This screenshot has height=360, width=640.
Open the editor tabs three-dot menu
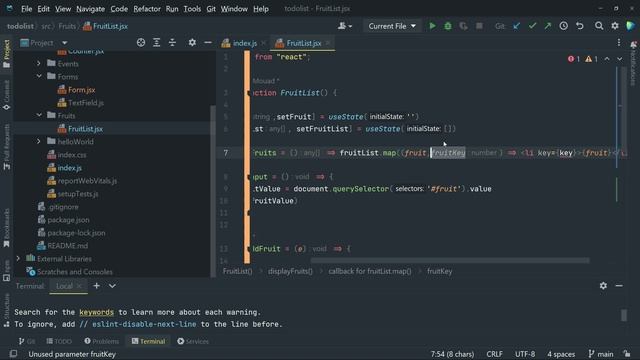coord(619,42)
